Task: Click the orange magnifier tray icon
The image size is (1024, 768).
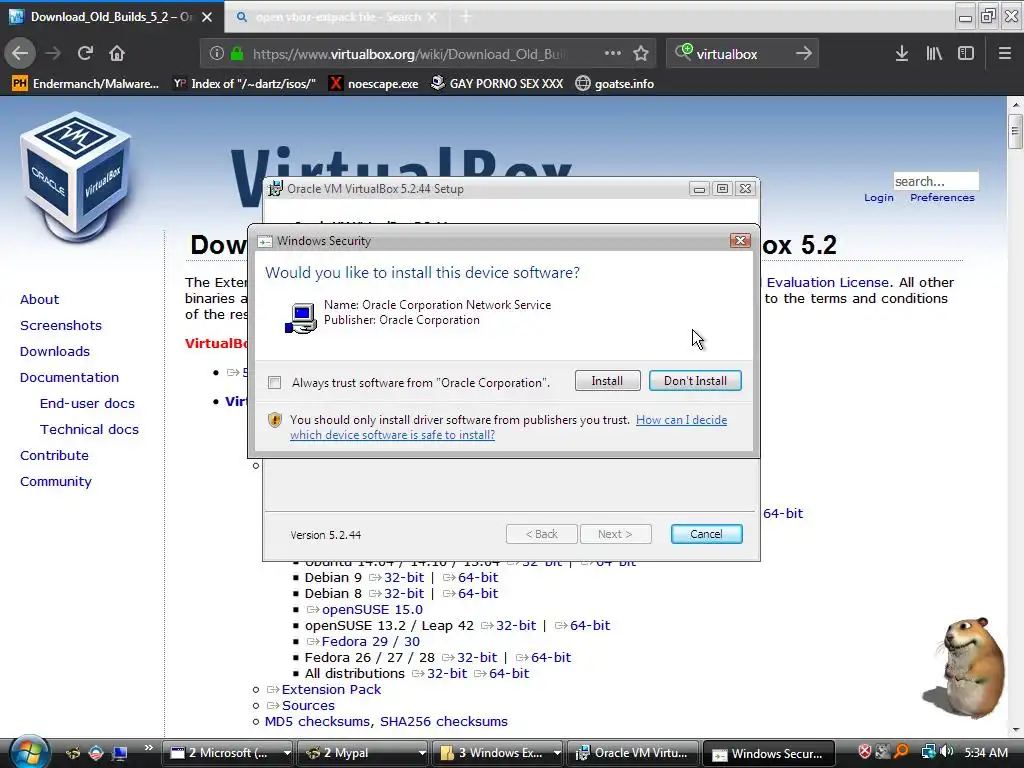Action: click(902, 752)
